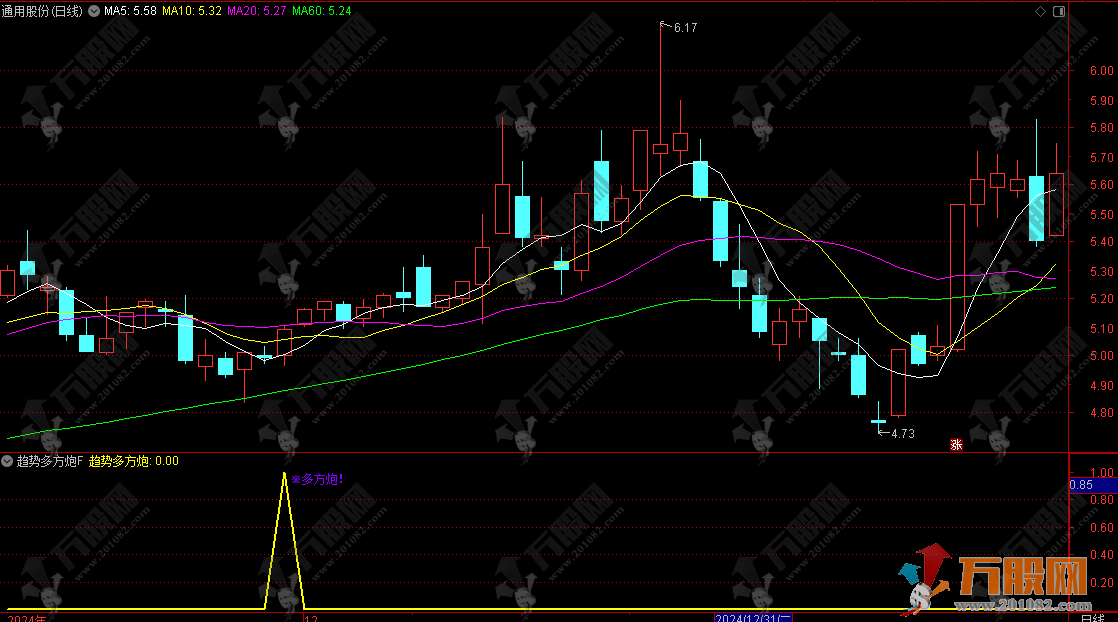Click the 0.20 indicator axis label
Screen dimensions: 1118x622
pos(1102,583)
